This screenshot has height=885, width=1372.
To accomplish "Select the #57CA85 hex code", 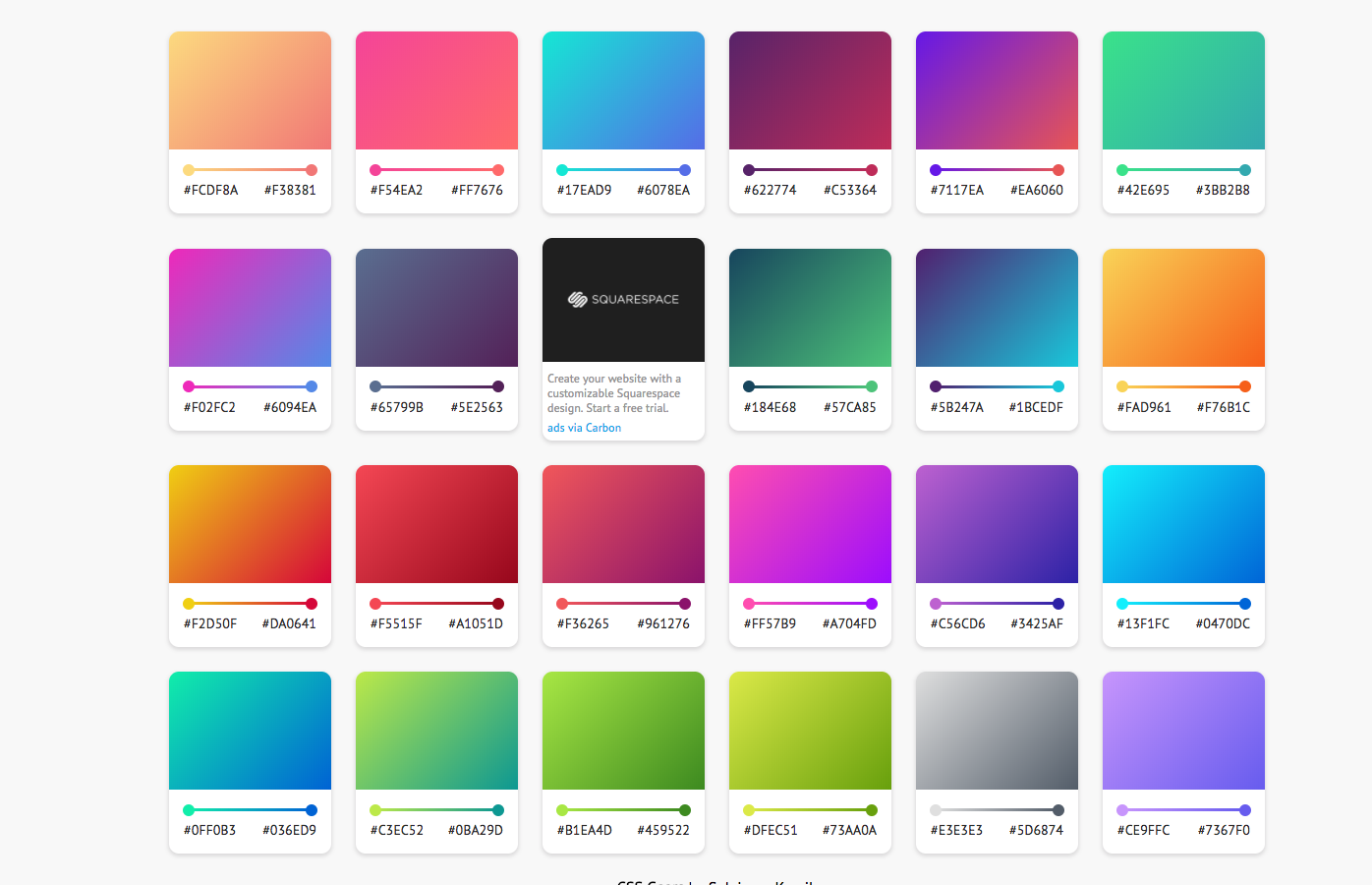I will [x=849, y=407].
